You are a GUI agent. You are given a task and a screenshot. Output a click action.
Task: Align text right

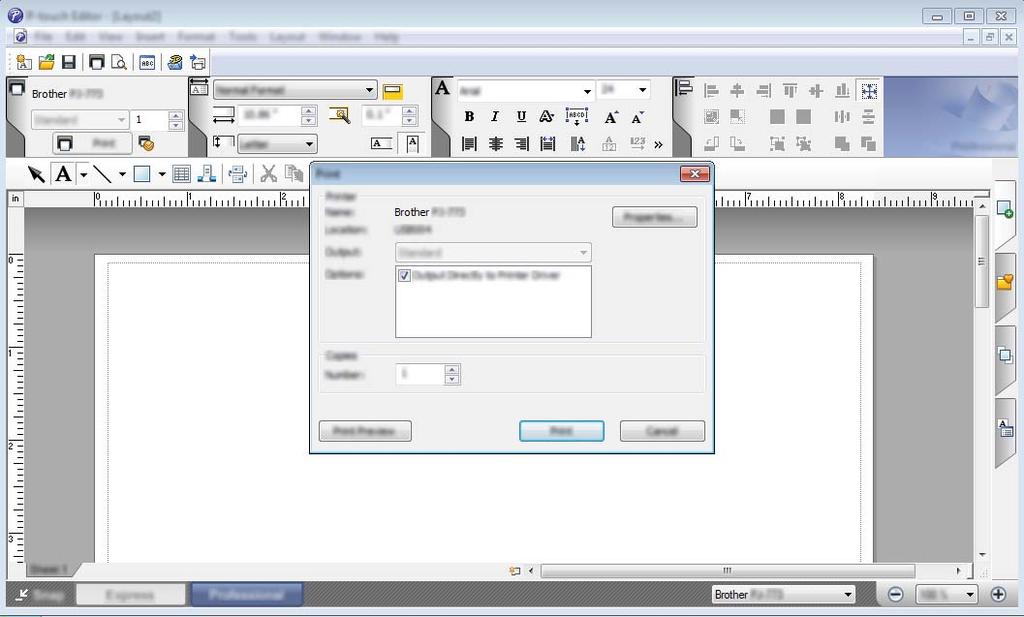pos(521,144)
